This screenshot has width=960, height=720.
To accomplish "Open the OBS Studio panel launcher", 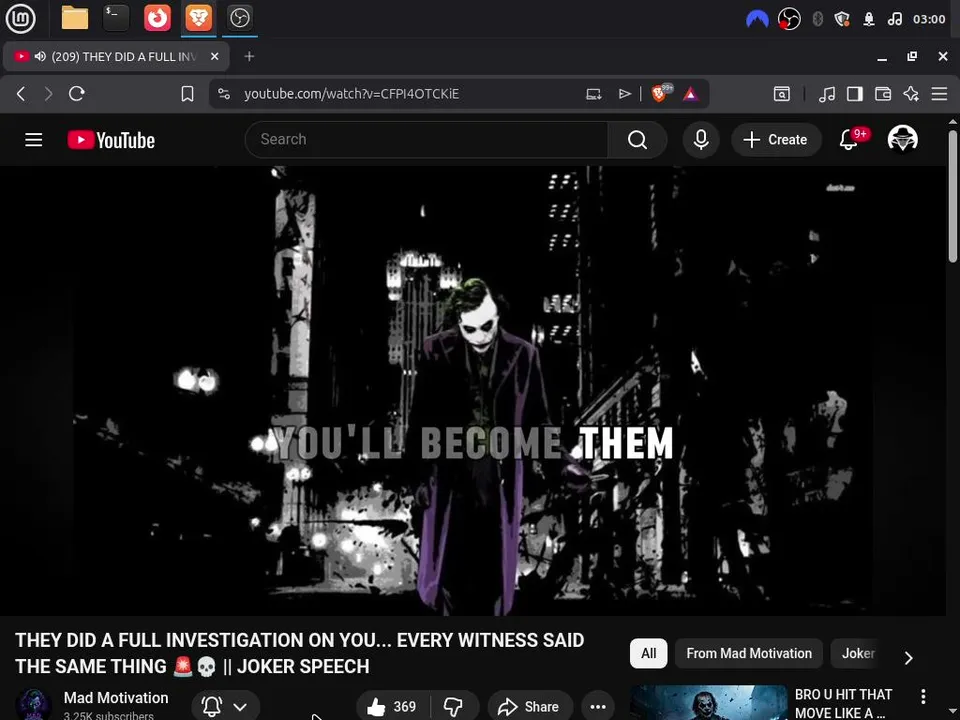I will (x=239, y=18).
